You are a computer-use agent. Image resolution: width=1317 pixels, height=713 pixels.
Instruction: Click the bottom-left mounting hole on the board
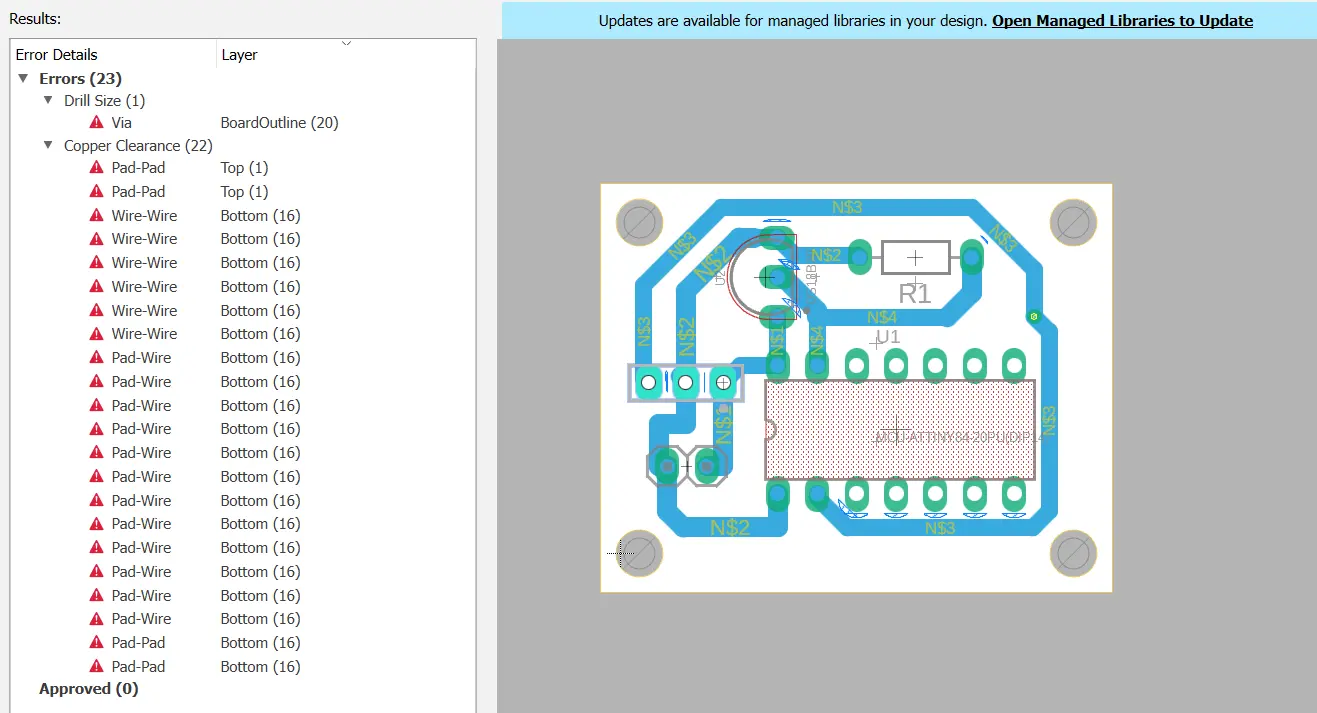tap(639, 553)
